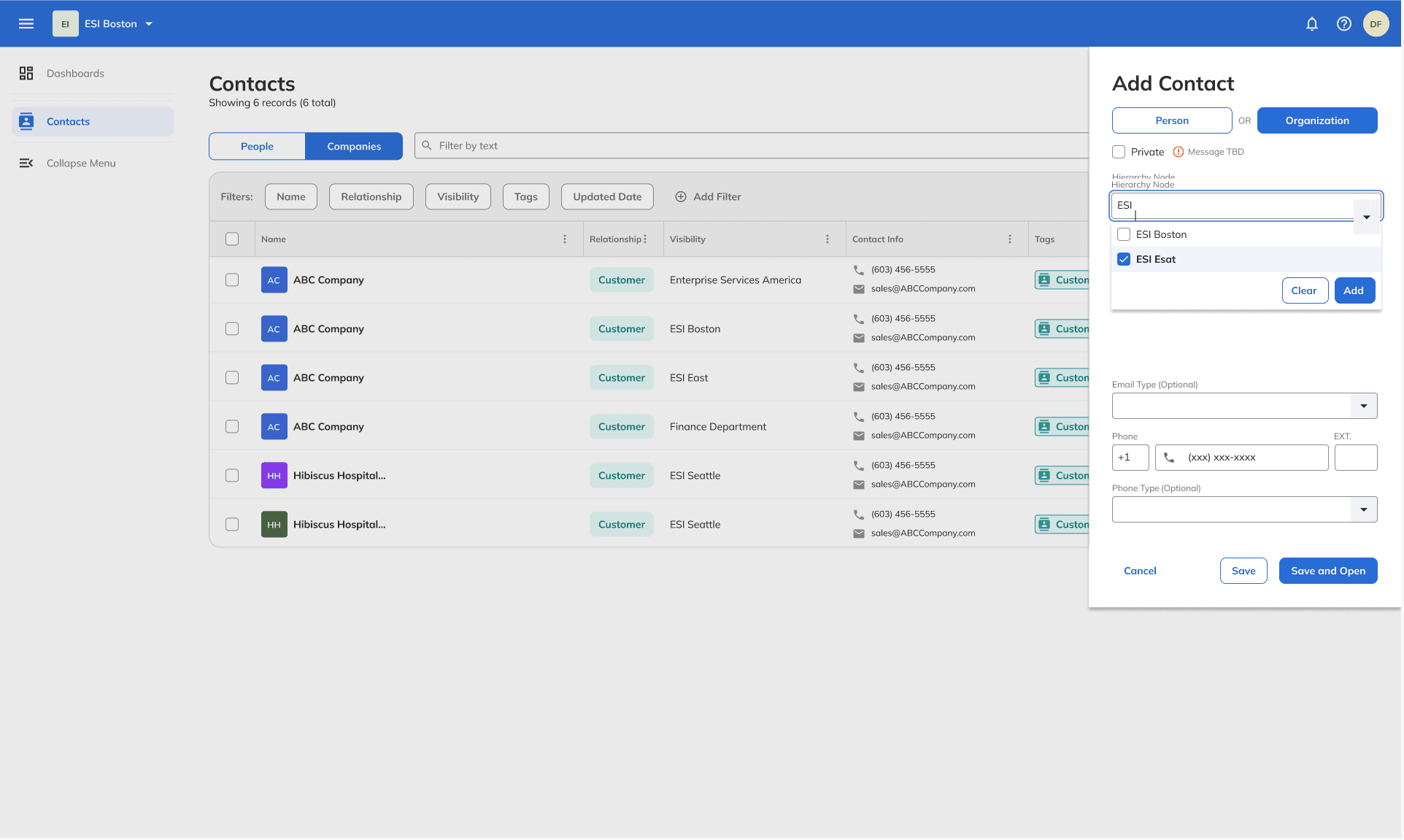The width and height of the screenshot is (1404, 840).
Task: Click the Dashboards grid icon
Action: pos(26,73)
